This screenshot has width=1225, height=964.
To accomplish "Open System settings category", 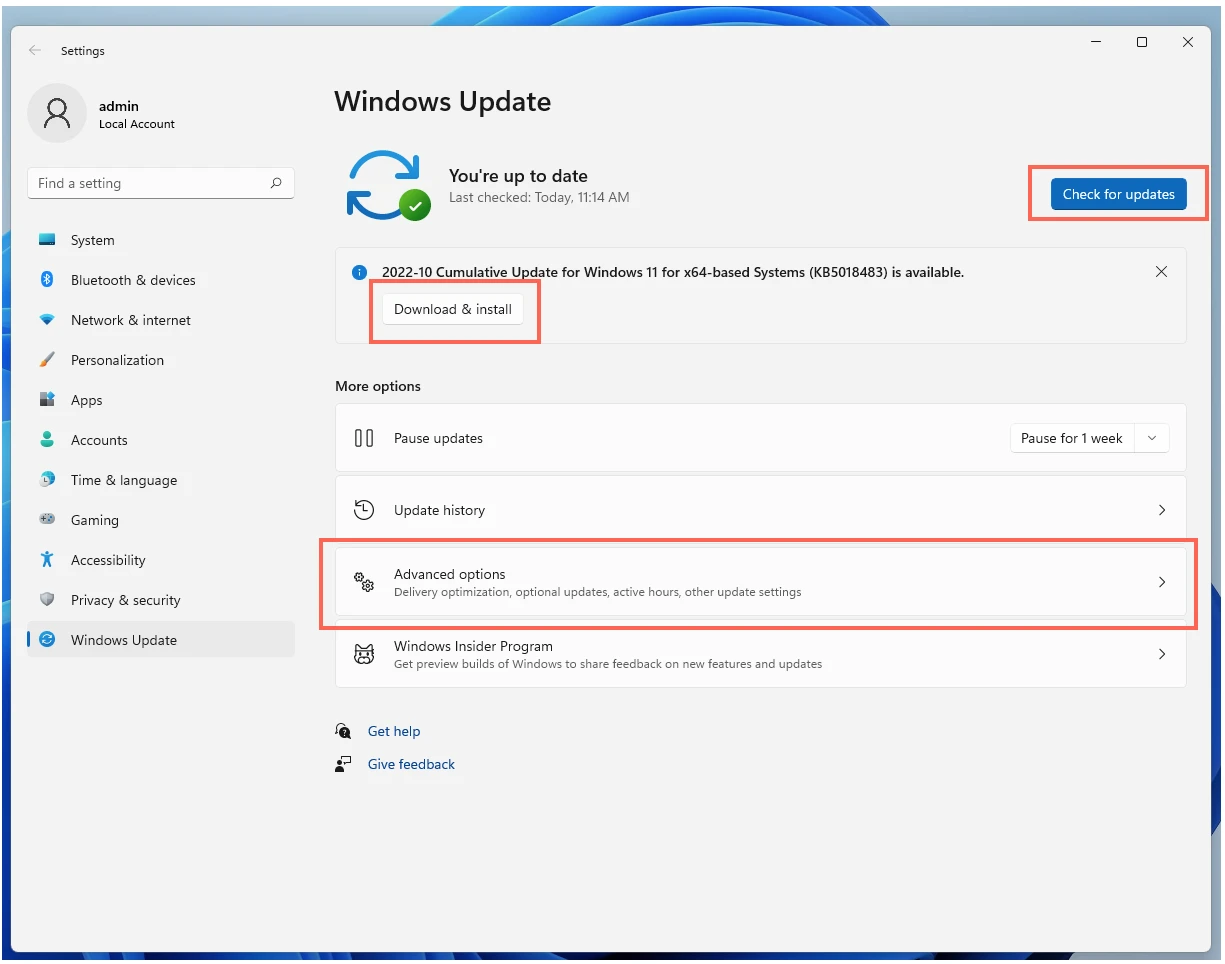I will coord(161,240).
